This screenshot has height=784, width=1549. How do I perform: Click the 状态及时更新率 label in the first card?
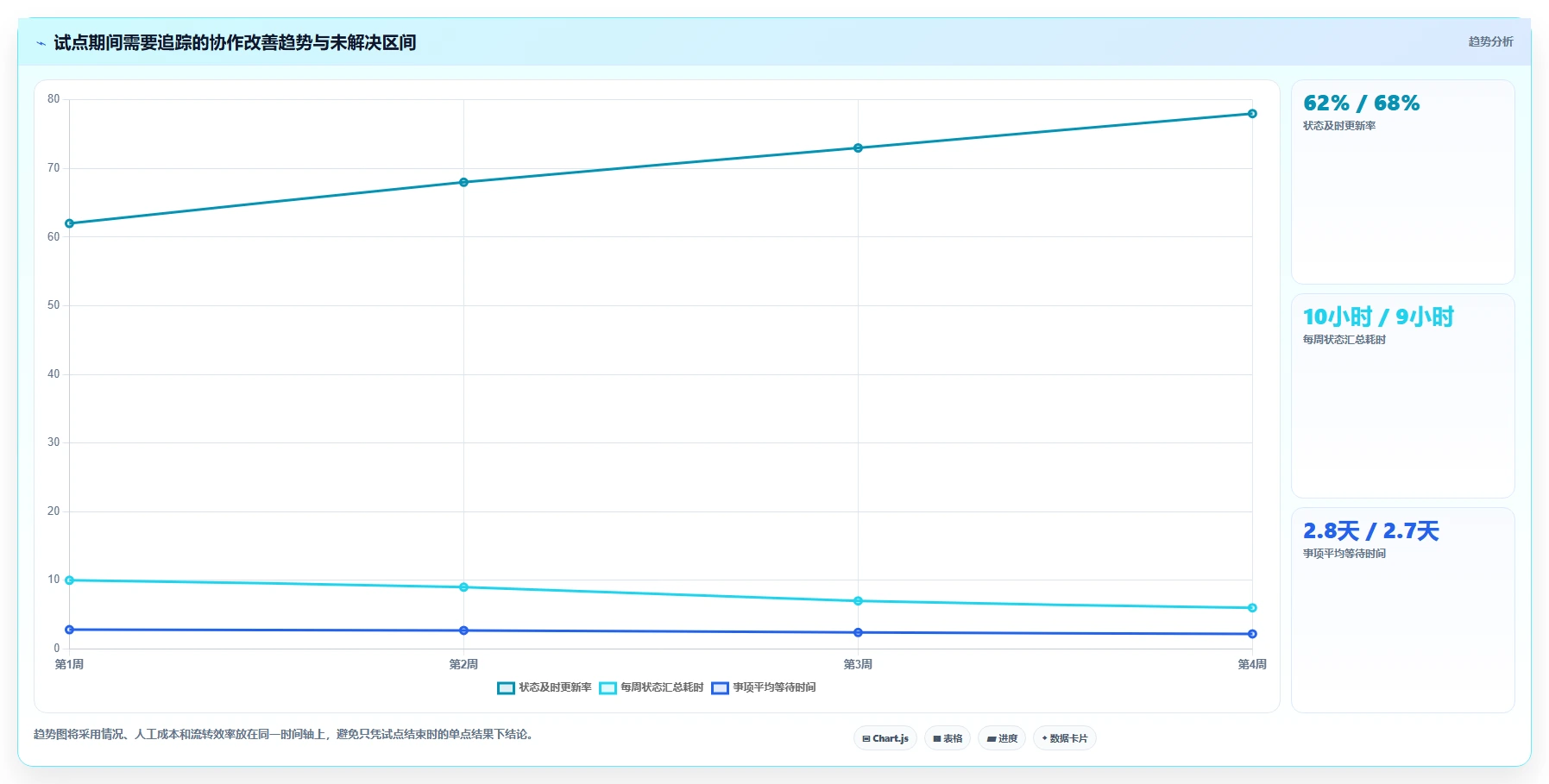pyautogui.click(x=1339, y=126)
